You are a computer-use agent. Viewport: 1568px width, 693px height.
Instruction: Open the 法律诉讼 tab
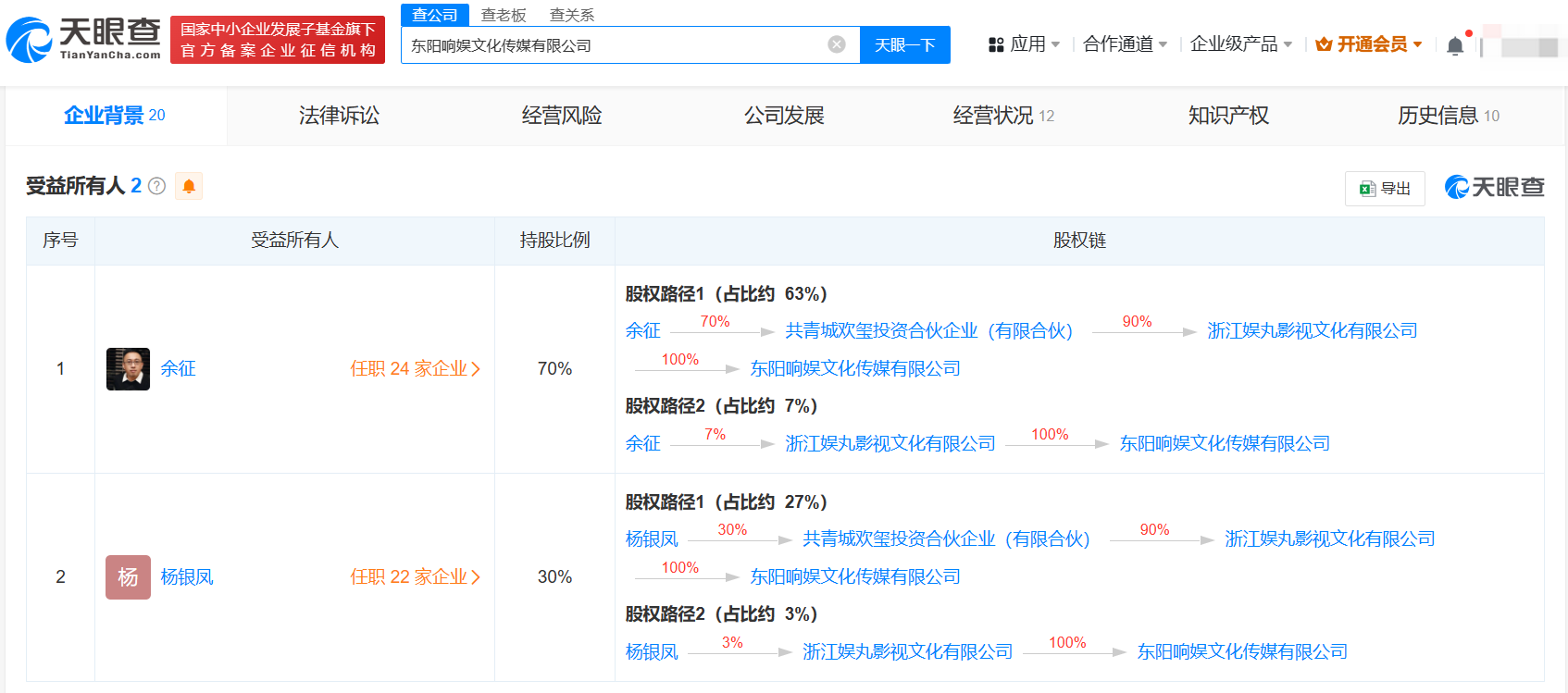click(x=339, y=116)
